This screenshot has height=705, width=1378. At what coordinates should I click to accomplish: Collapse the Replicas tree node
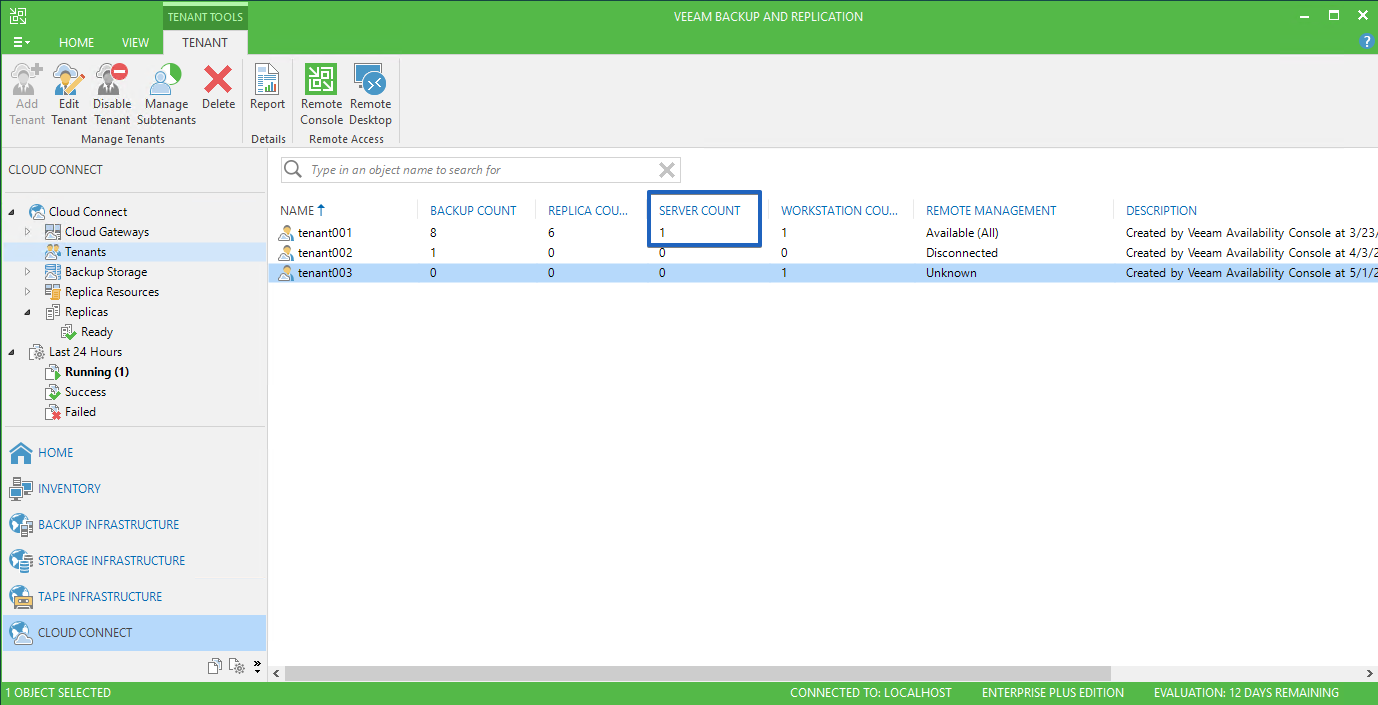click(x=28, y=312)
